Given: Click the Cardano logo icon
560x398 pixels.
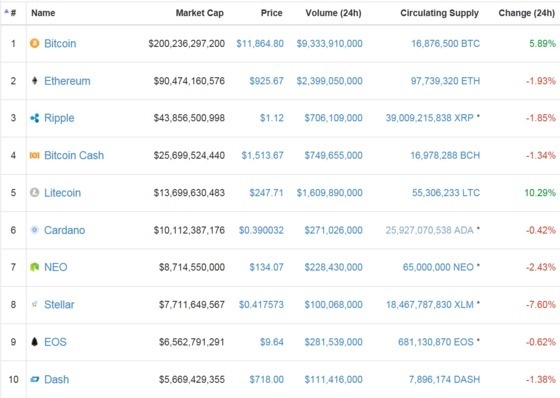Looking at the screenshot, I should [35, 230].
